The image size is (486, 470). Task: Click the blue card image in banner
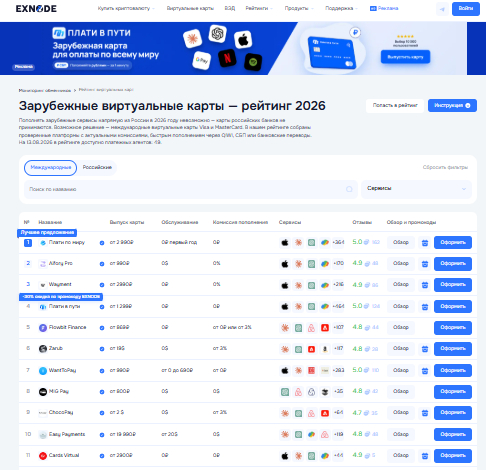pos(332,52)
